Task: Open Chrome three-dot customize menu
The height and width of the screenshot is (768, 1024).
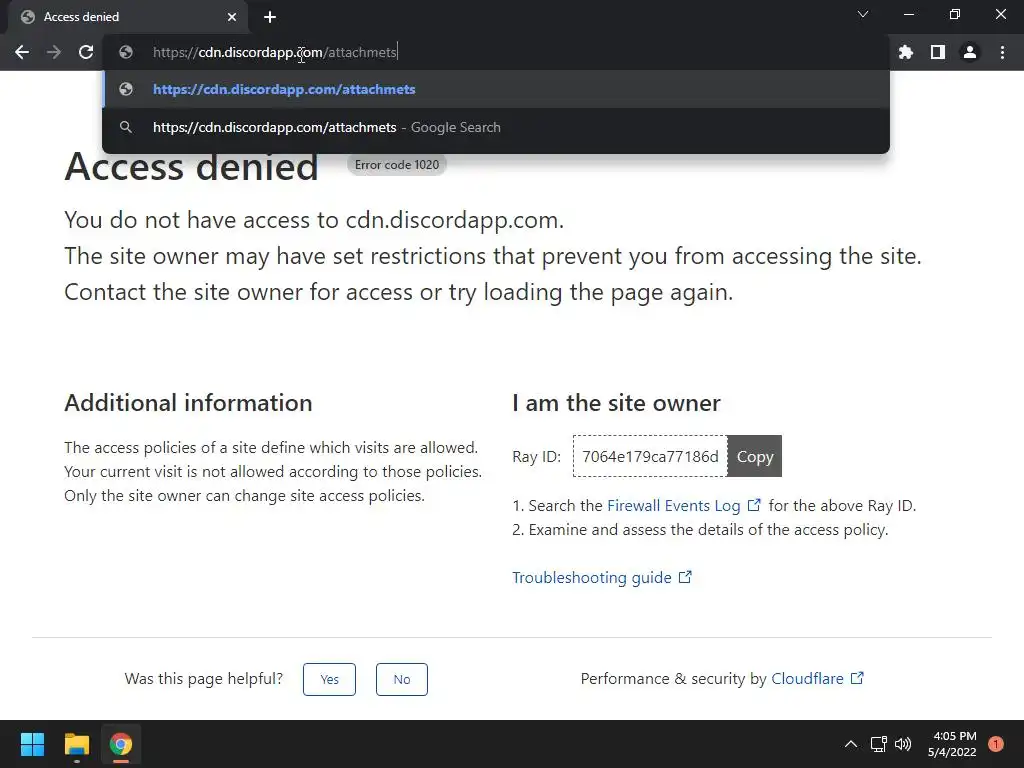Action: [x=1002, y=52]
